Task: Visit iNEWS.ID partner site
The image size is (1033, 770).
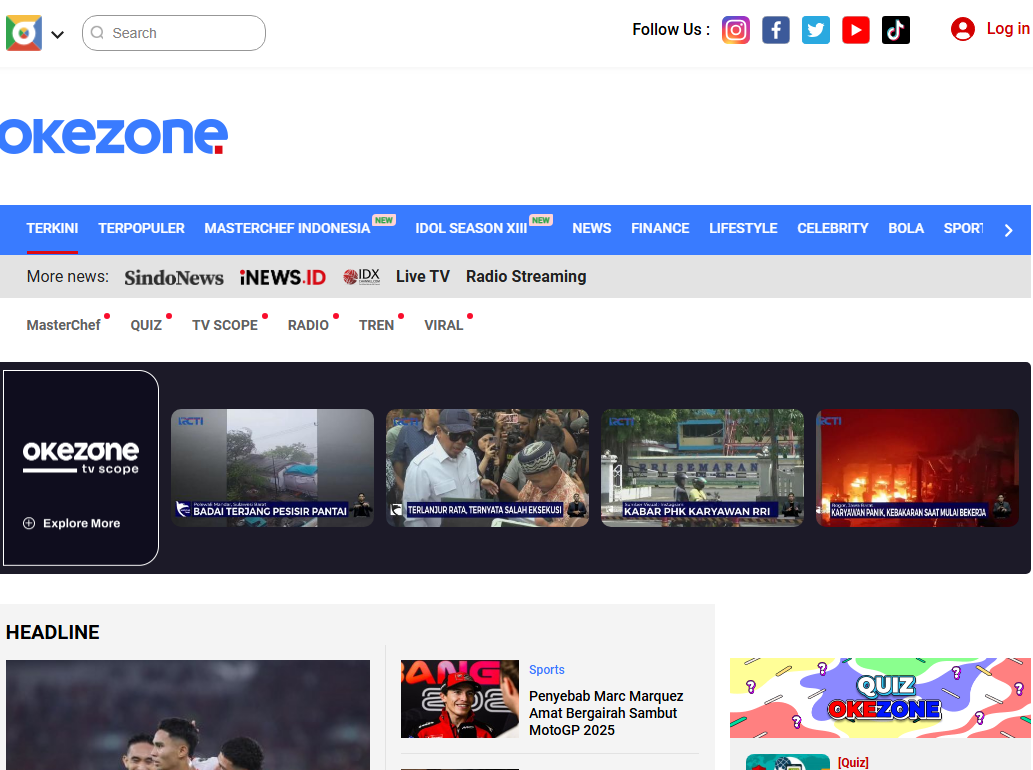Action: (283, 277)
